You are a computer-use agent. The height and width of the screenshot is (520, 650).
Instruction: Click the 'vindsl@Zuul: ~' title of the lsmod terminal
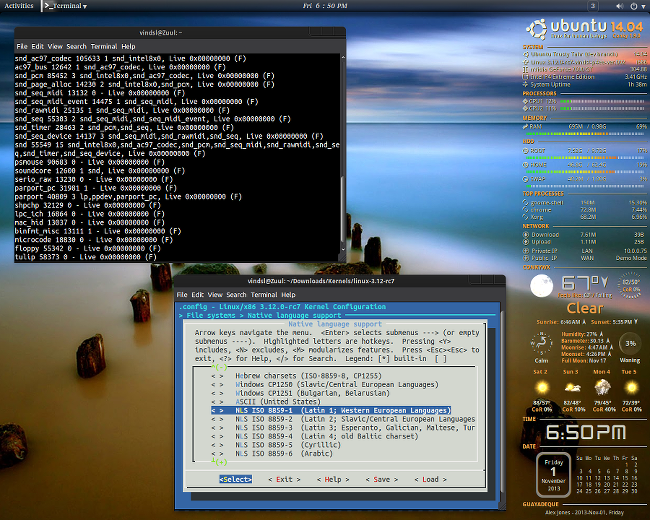pyautogui.click(x=161, y=33)
